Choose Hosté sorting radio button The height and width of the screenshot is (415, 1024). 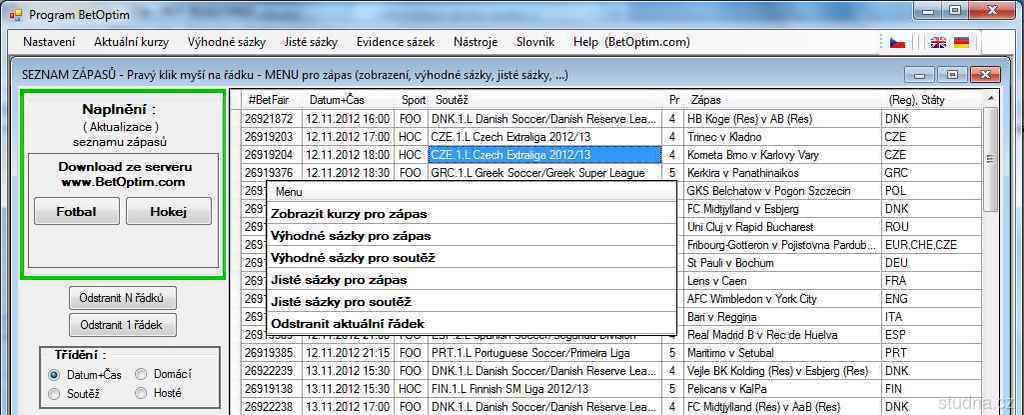click(x=141, y=394)
